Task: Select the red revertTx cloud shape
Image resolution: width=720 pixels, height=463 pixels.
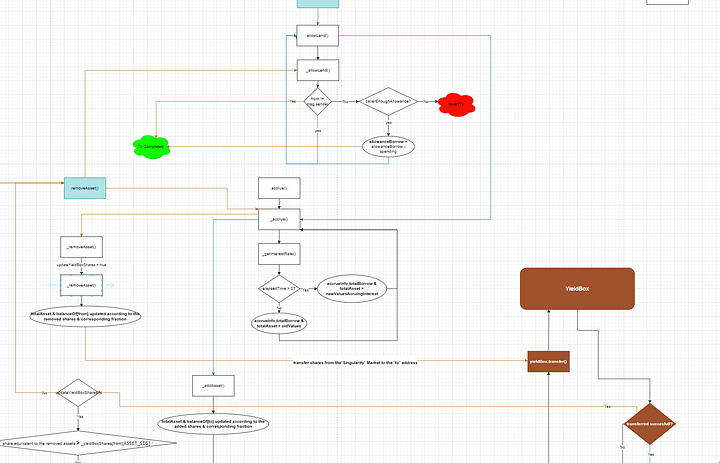Action: (x=455, y=103)
